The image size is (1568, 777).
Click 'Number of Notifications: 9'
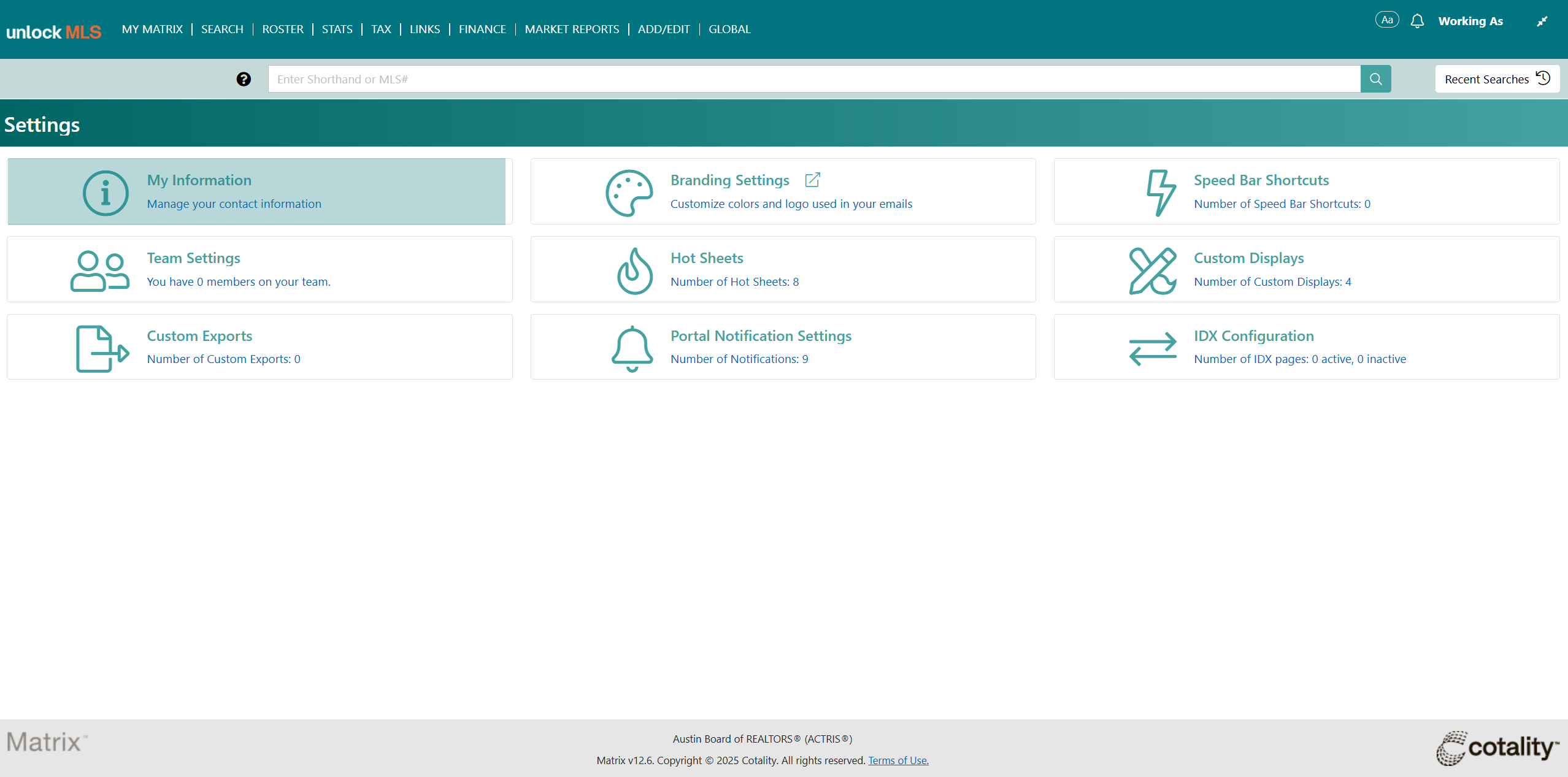739,359
